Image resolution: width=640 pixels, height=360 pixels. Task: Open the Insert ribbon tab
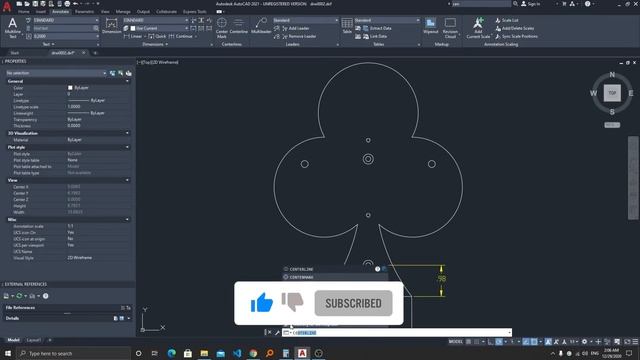(x=41, y=12)
